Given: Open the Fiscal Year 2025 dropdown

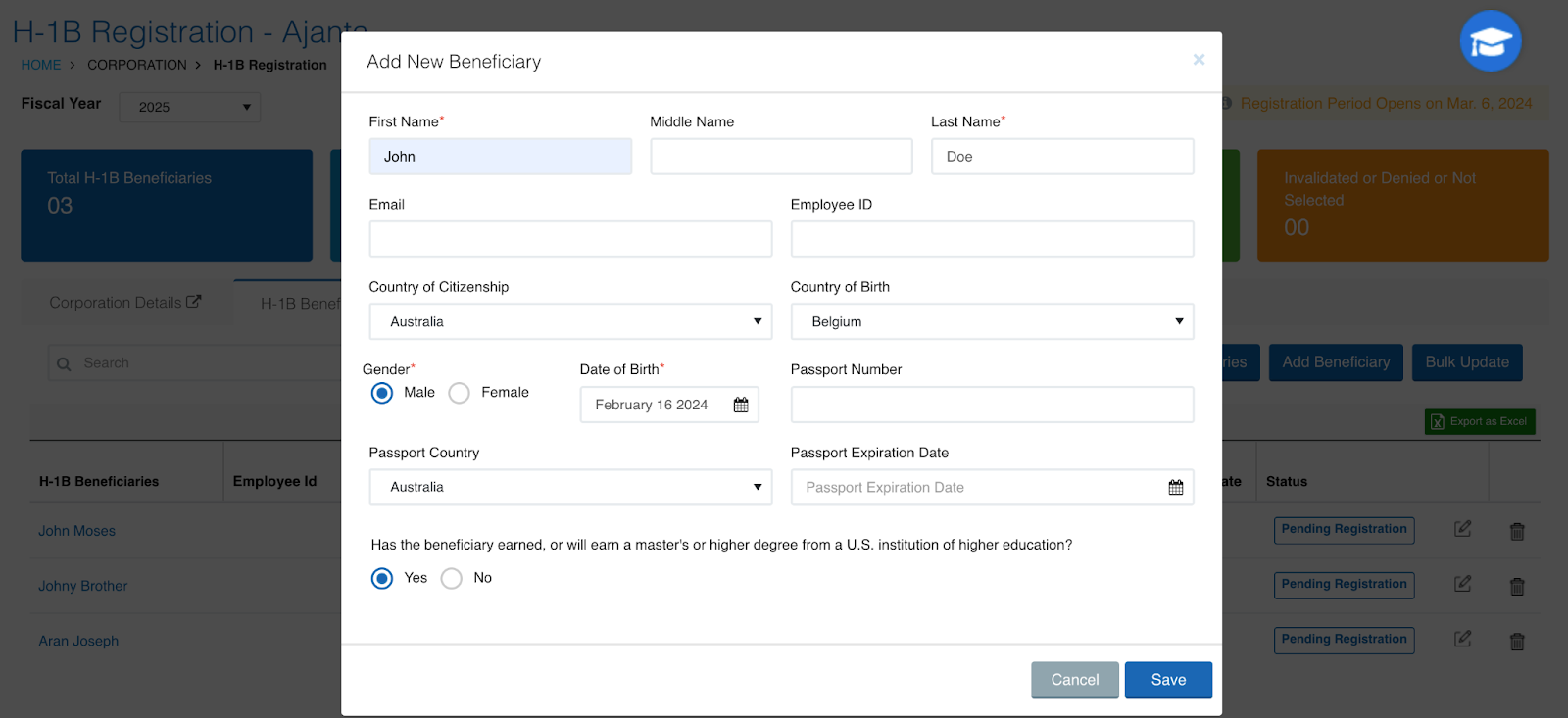Looking at the screenshot, I should pyautogui.click(x=190, y=107).
